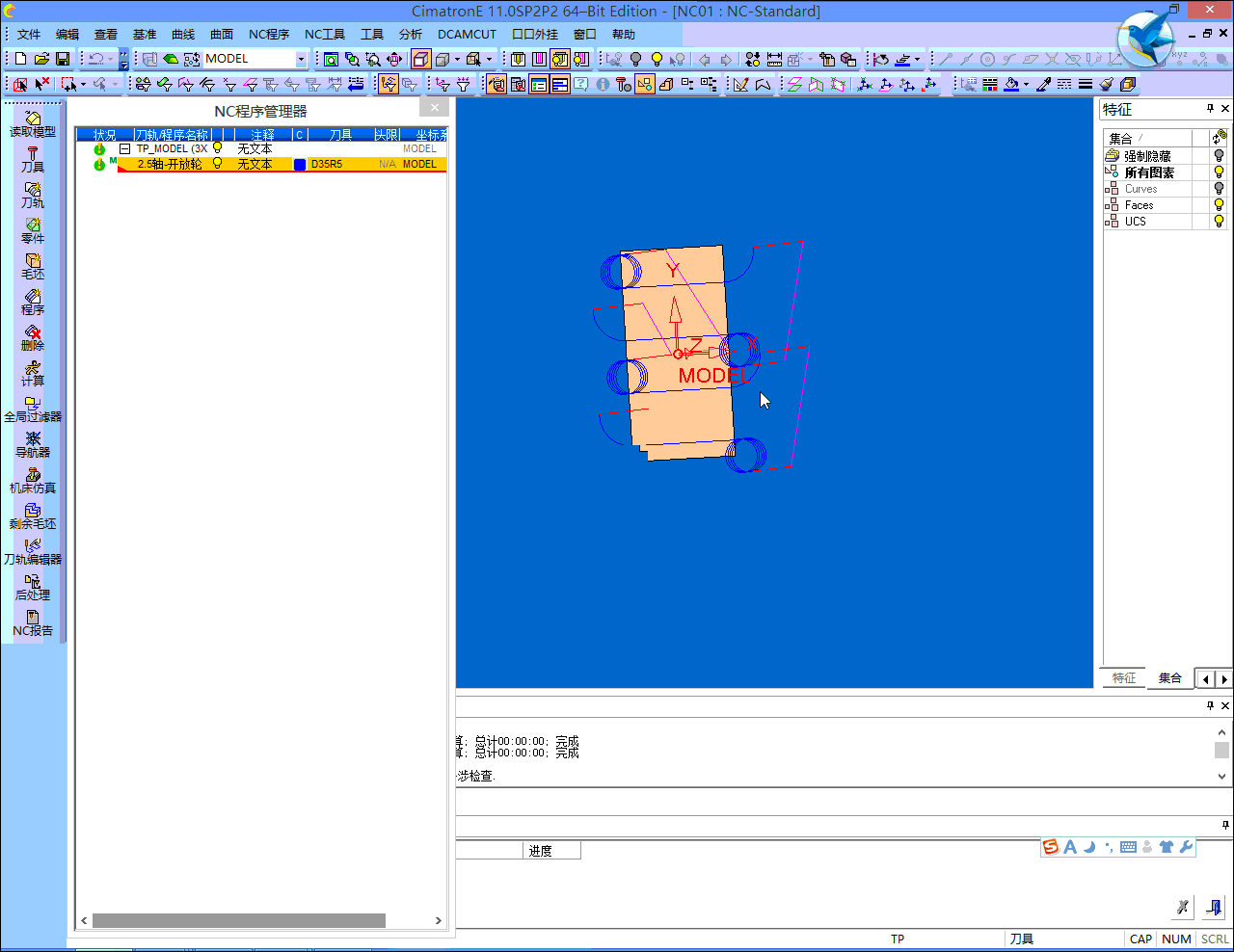Open the fill color bucket dropdown arrow
Image resolution: width=1234 pixels, height=952 pixels.
pyautogui.click(x=1026, y=85)
